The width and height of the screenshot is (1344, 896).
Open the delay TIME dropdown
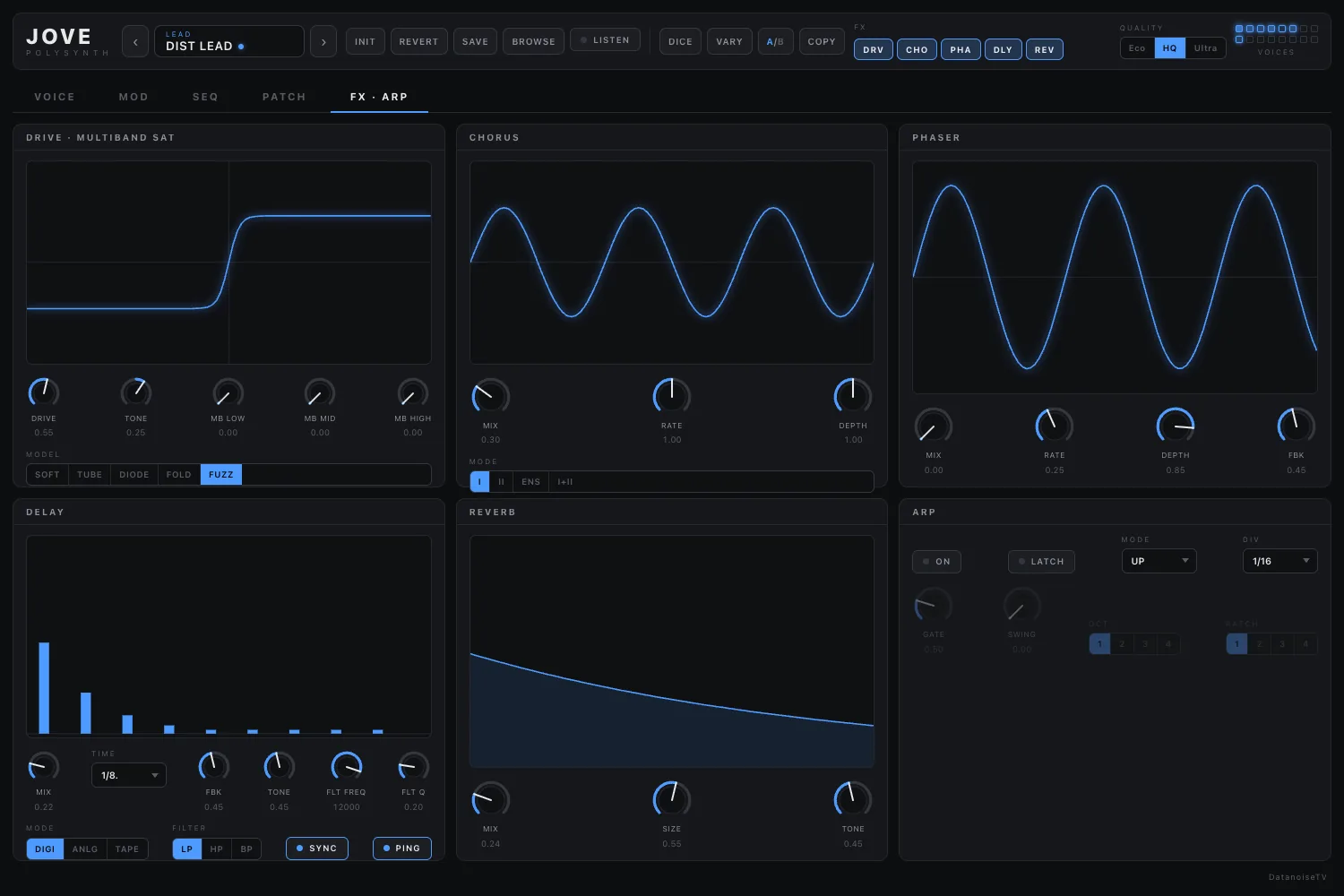coord(129,775)
